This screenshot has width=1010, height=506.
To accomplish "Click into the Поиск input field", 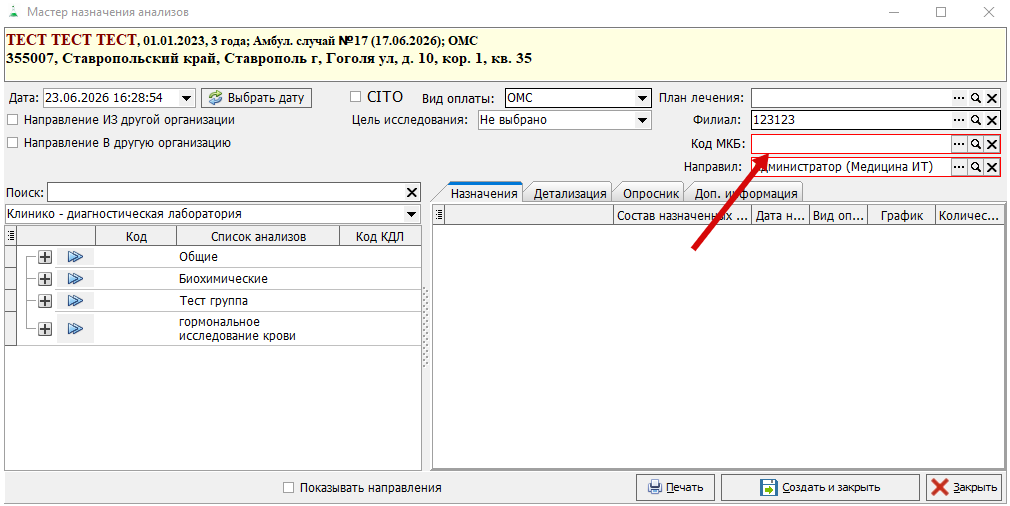I will (x=225, y=192).
